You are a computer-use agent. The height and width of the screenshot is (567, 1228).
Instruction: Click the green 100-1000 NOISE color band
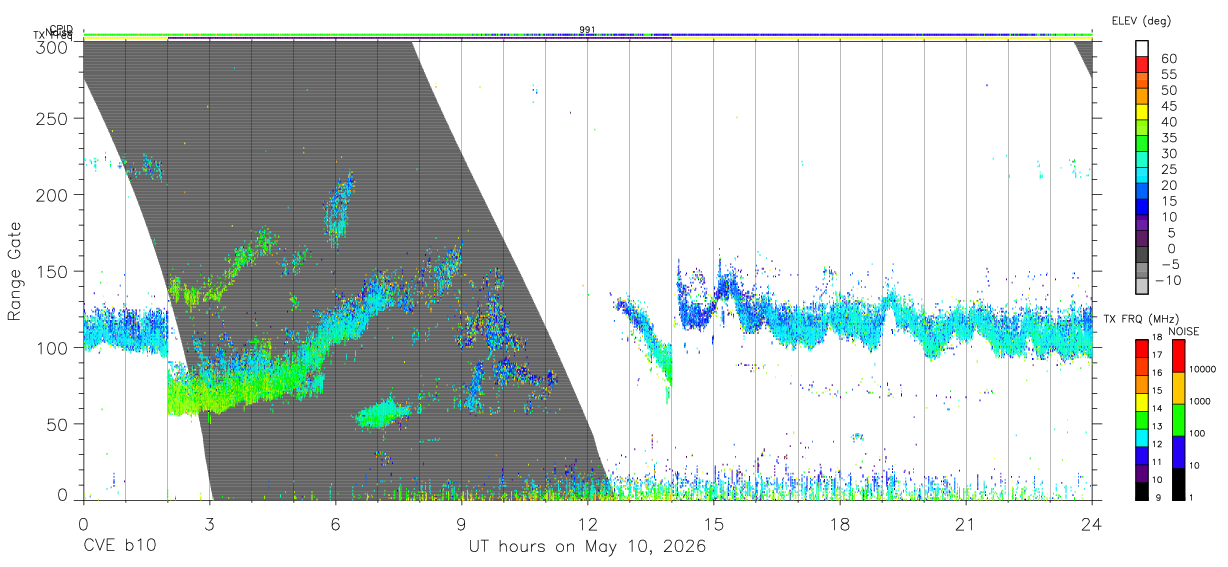point(1179,420)
